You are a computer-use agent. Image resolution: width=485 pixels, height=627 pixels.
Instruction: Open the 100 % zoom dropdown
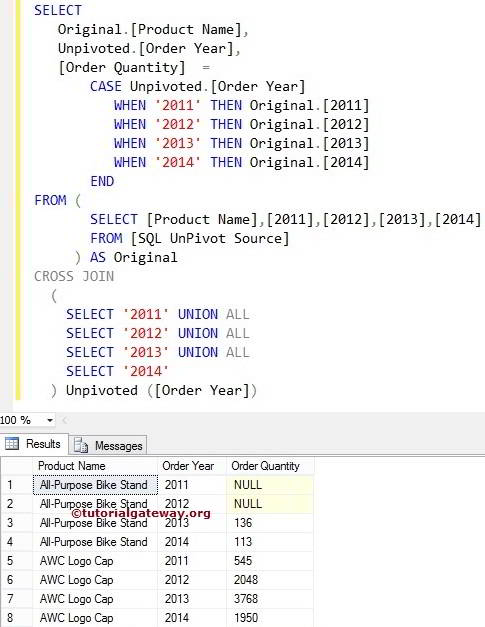coord(50,420)
